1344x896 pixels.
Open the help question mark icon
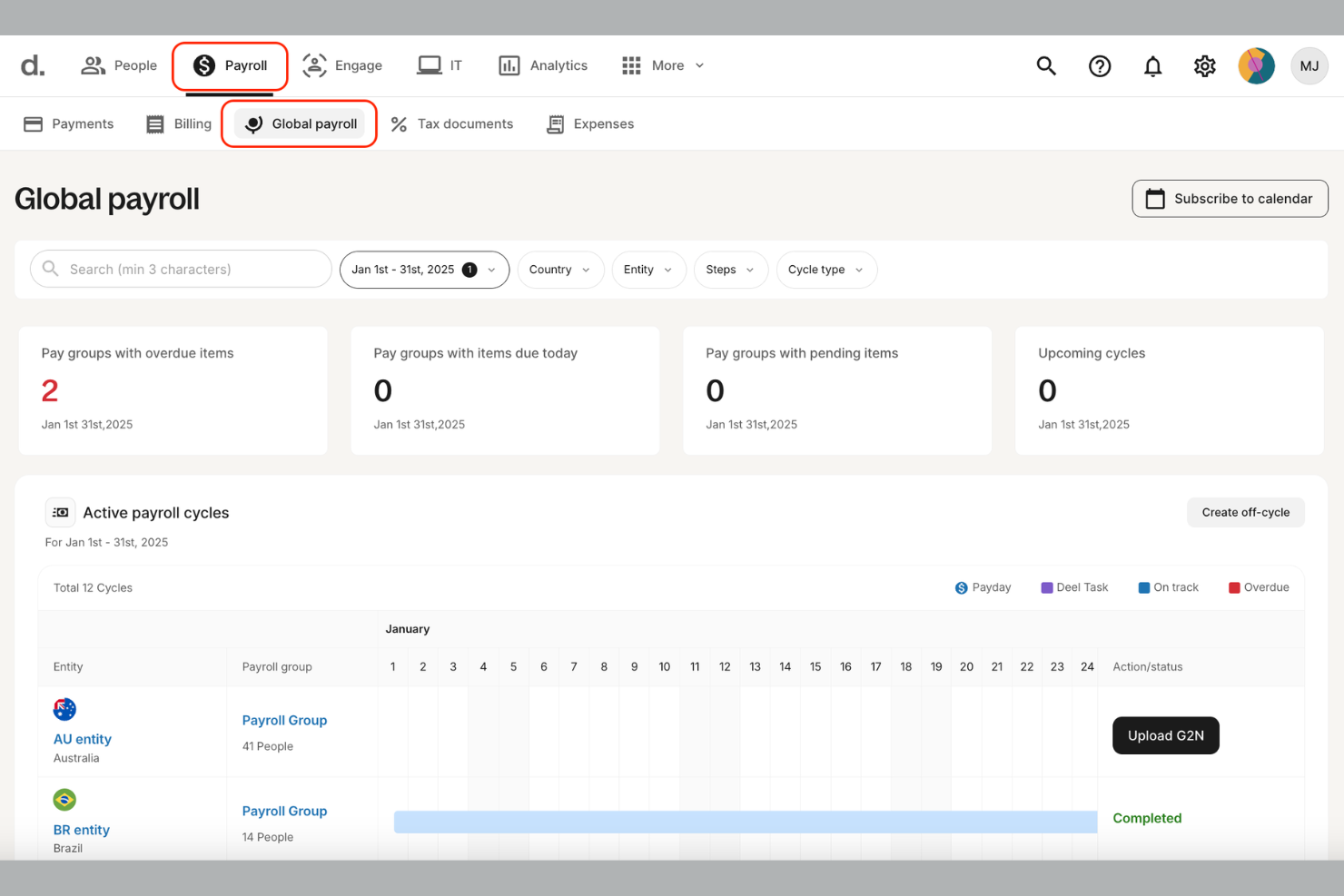click(x=1100, y=65)
